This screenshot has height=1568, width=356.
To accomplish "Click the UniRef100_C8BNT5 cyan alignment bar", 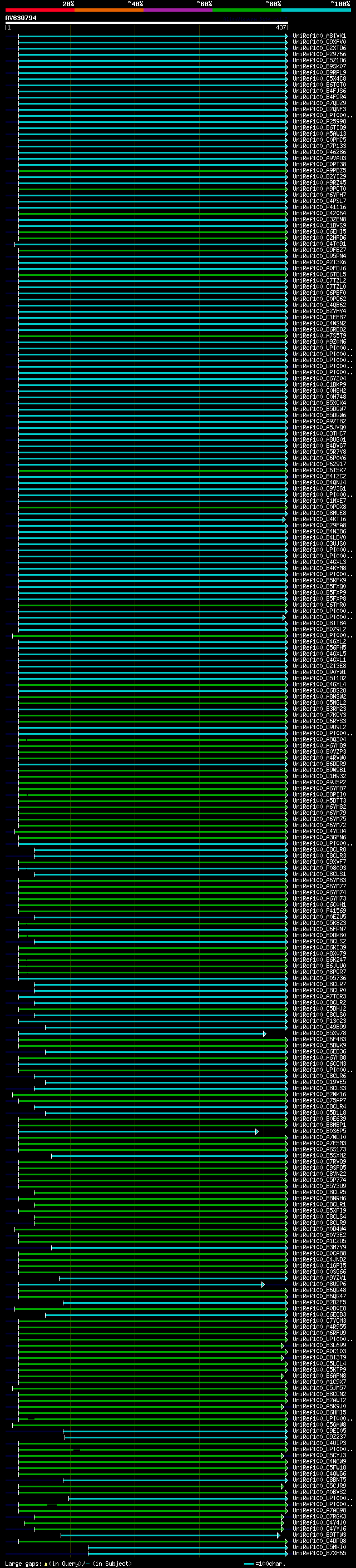I will coord(174,1480).
